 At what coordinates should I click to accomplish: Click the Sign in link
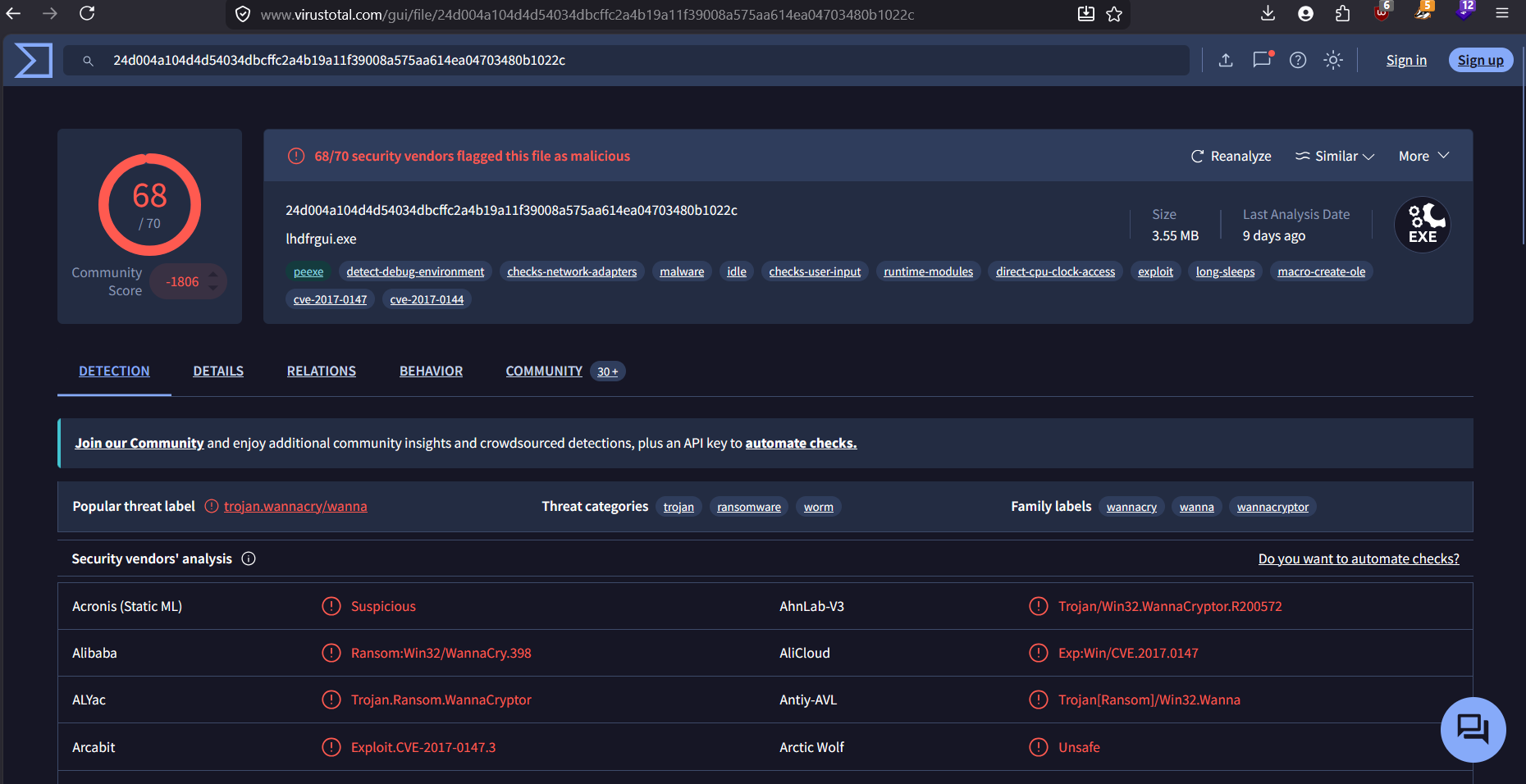tap(1406, 60)
